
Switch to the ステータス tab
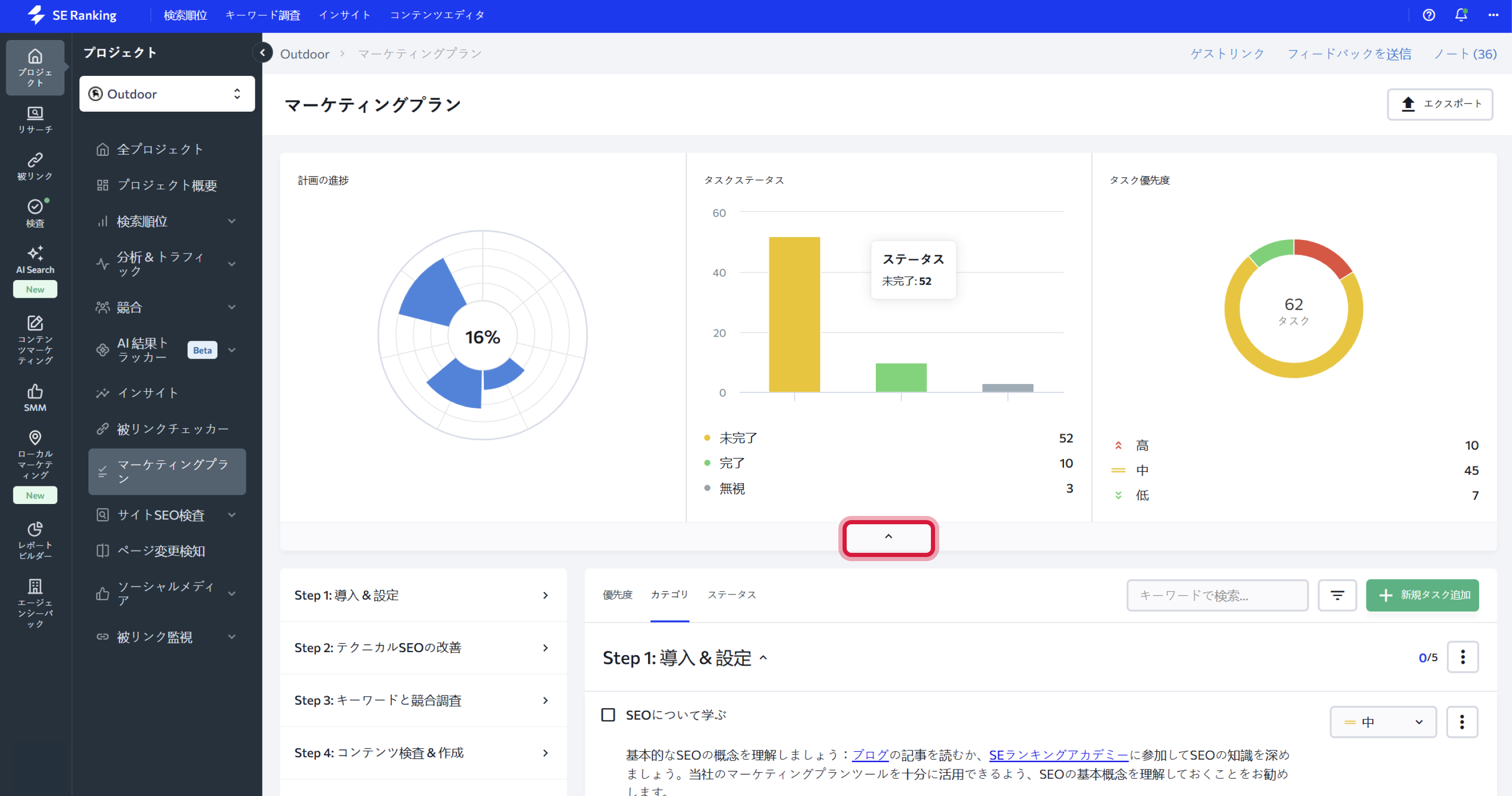tap(732, 594)
